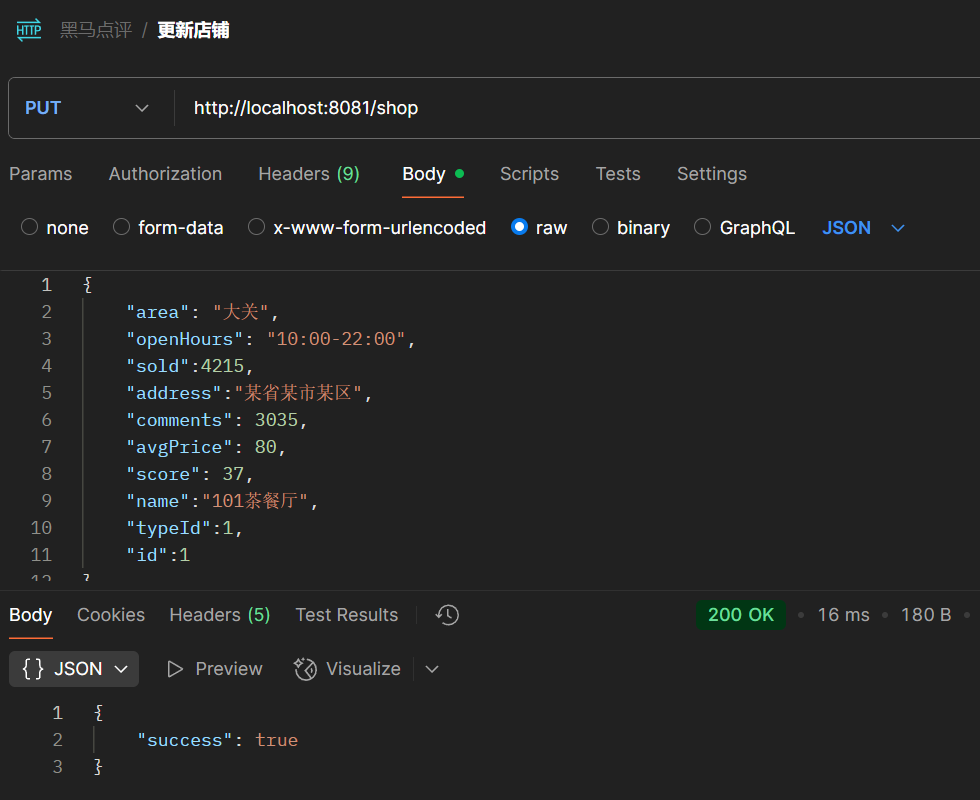The width and height of the screenshot is (980, 800).
Task: Open the PUT method dropdown
Action: point(88,108)
